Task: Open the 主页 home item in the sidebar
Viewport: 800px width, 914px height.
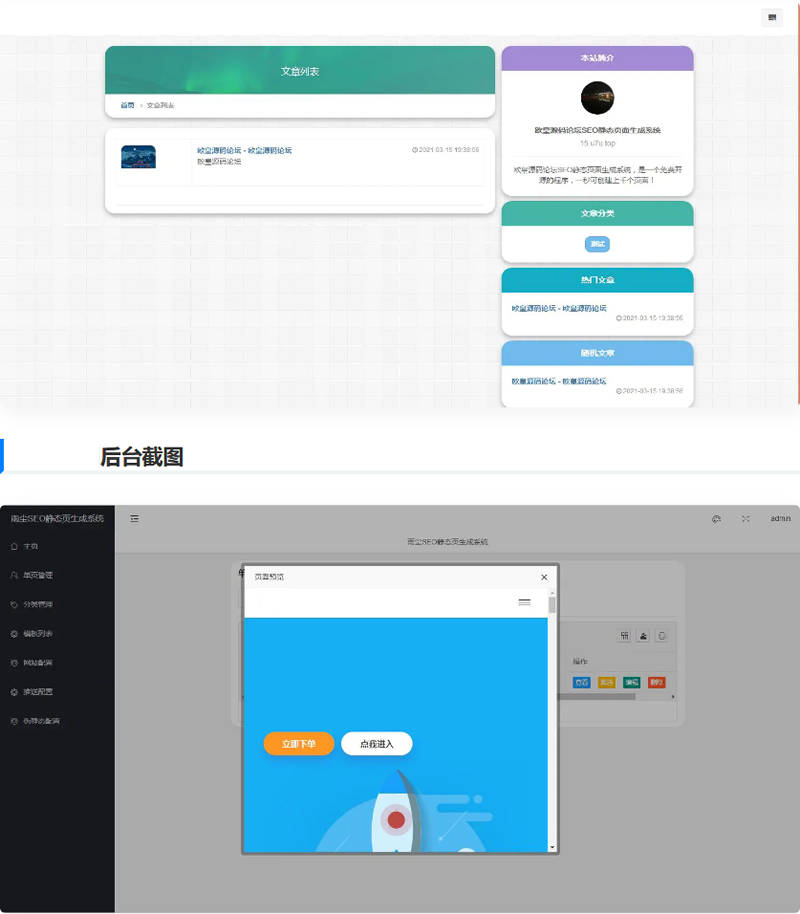Action: [57, 546]
